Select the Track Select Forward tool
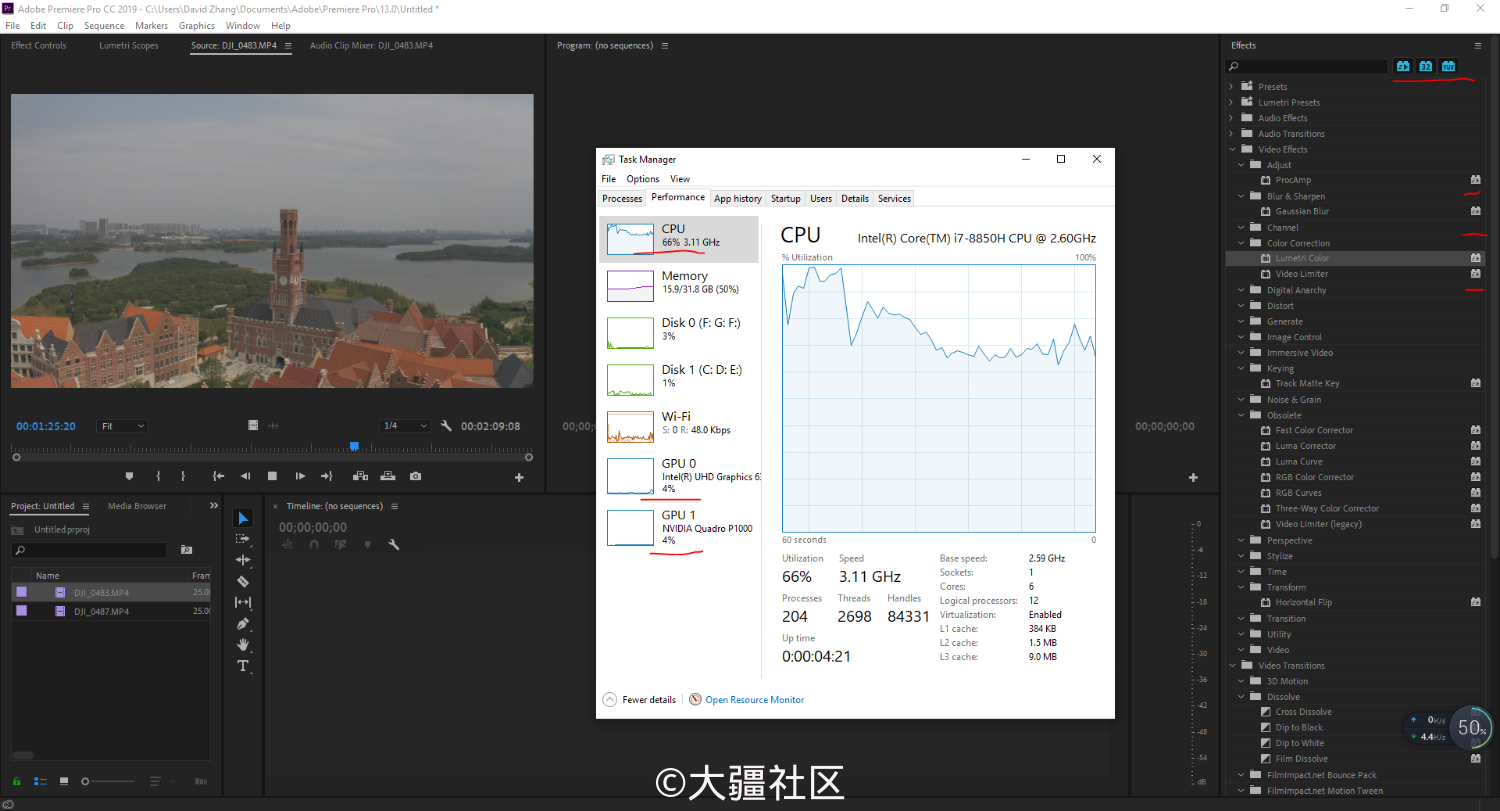 [x=243, y=539]
